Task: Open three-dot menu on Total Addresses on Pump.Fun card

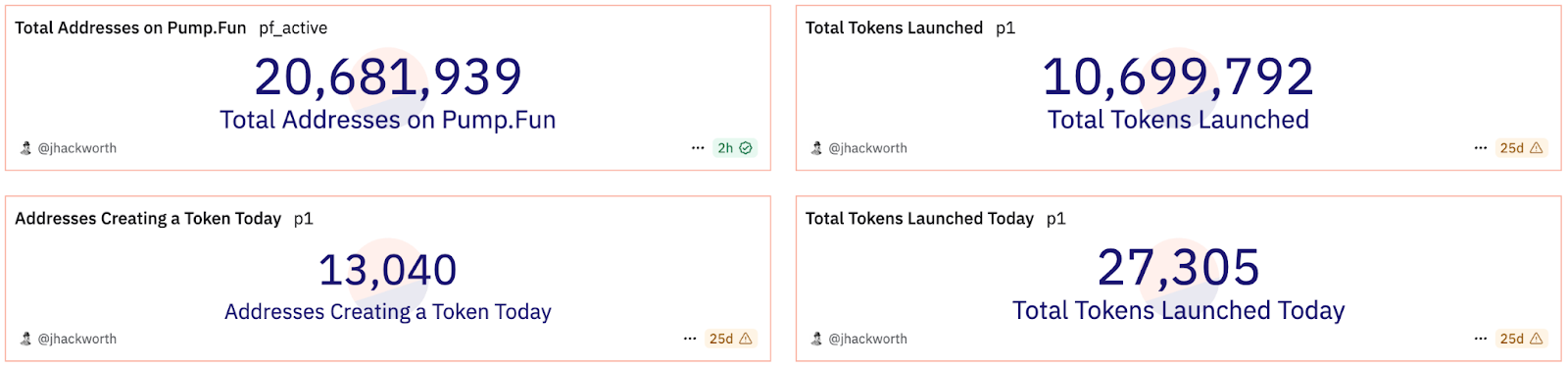Action: (698, 148)
